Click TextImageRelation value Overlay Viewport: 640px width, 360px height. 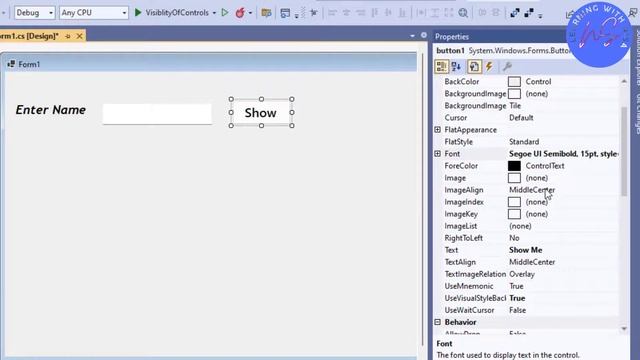(522, 274)
